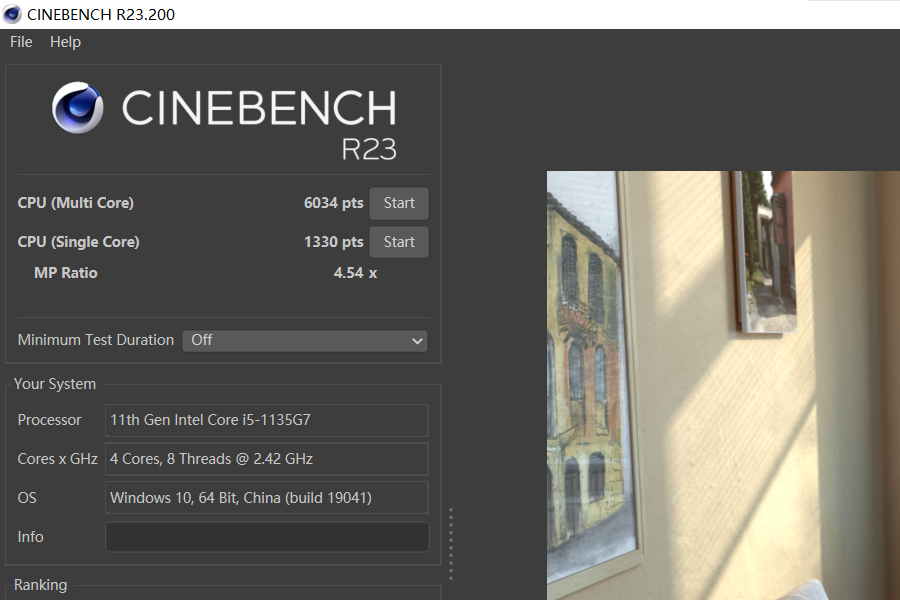Click the 1330 pts single core score
Screen dimensions: 900x600
point(333,242)
